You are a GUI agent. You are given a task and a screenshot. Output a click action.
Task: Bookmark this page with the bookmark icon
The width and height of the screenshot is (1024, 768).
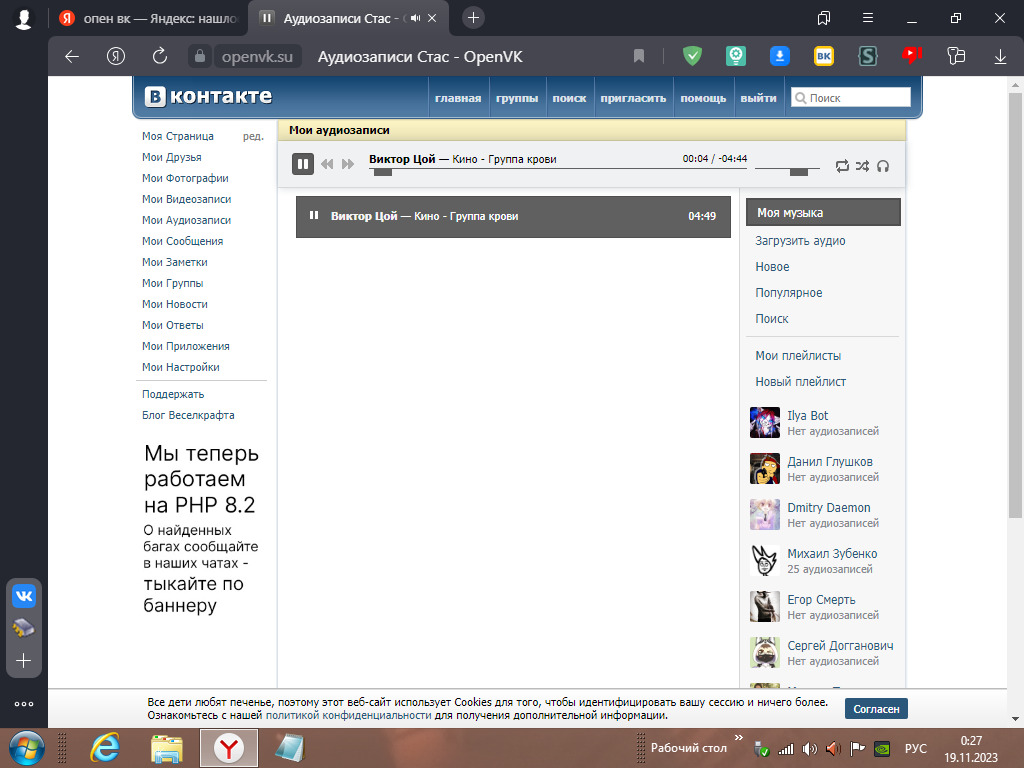(639, 57)
